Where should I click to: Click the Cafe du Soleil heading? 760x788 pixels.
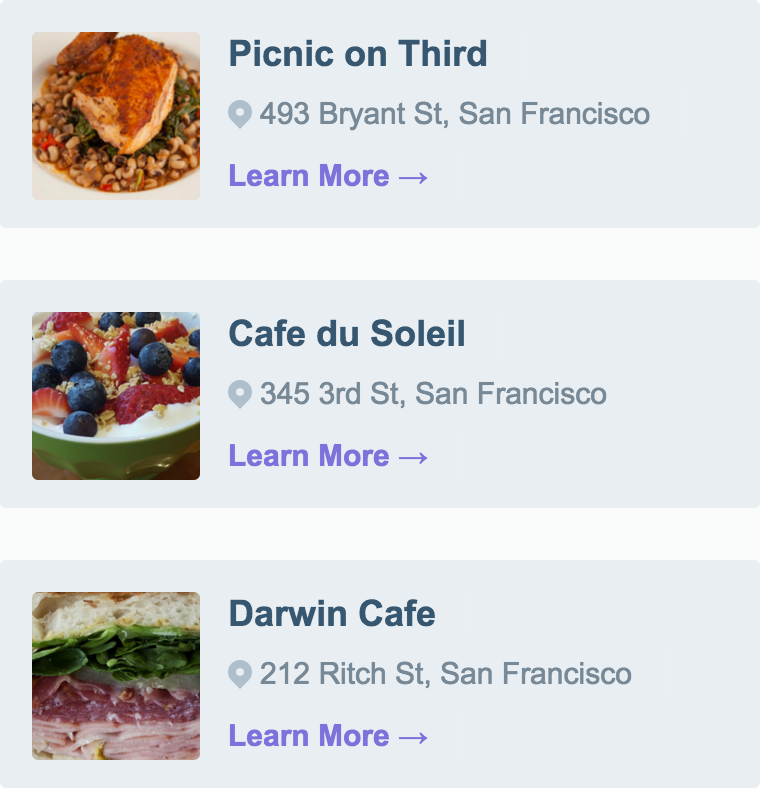point(347,333)
